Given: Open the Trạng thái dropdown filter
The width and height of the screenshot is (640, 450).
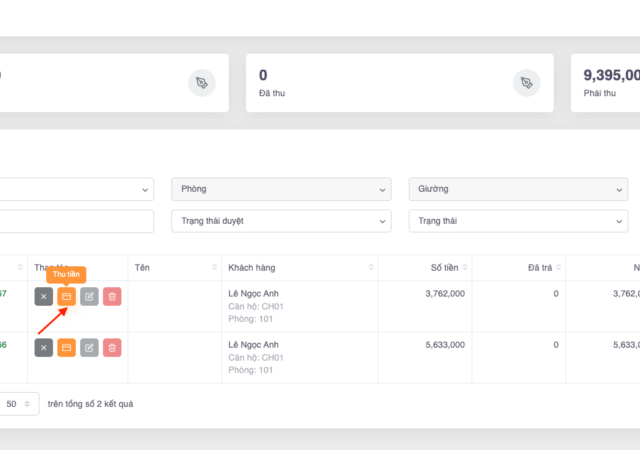Looking at the screenshot, I should [518, 221].
